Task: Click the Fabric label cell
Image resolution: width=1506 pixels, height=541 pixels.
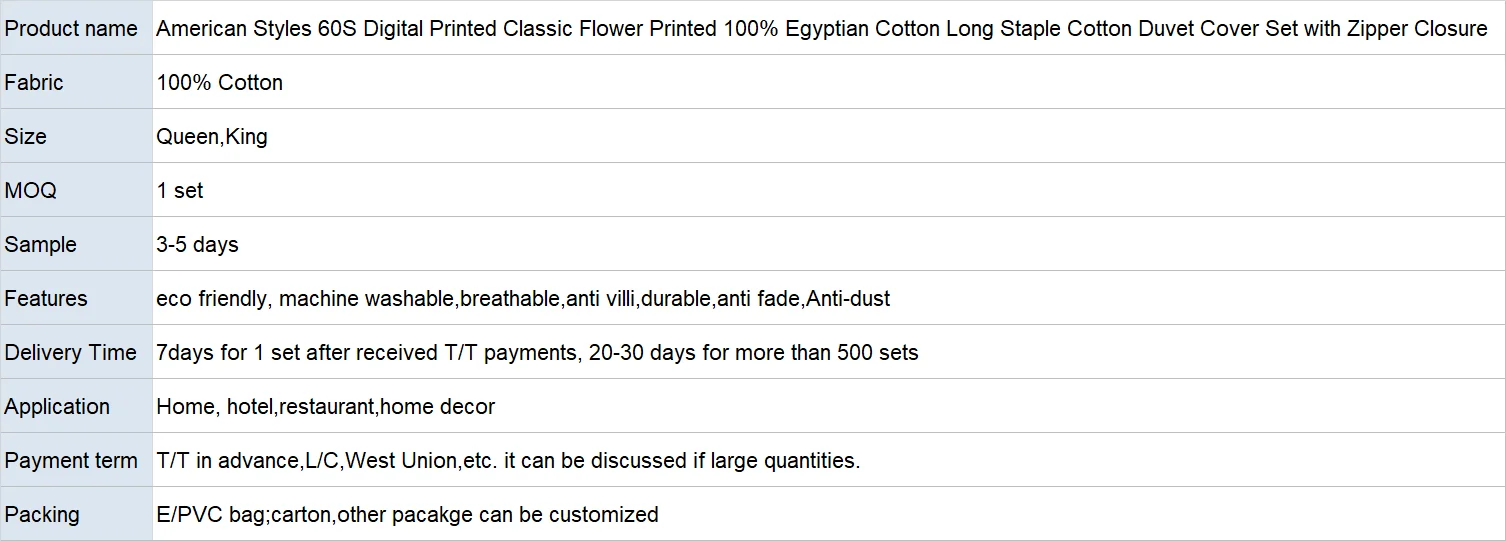Action: pos(34,83)
